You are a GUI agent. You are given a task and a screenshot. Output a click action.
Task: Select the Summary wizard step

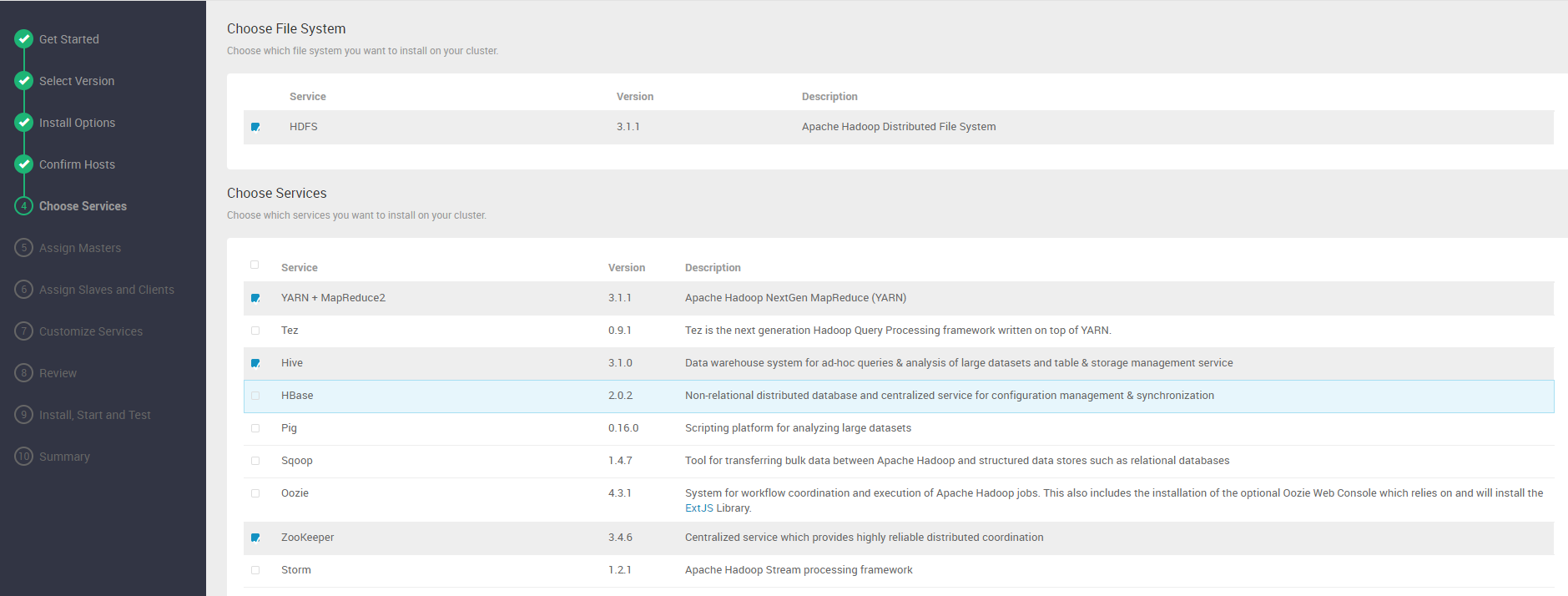pos(65,457)
